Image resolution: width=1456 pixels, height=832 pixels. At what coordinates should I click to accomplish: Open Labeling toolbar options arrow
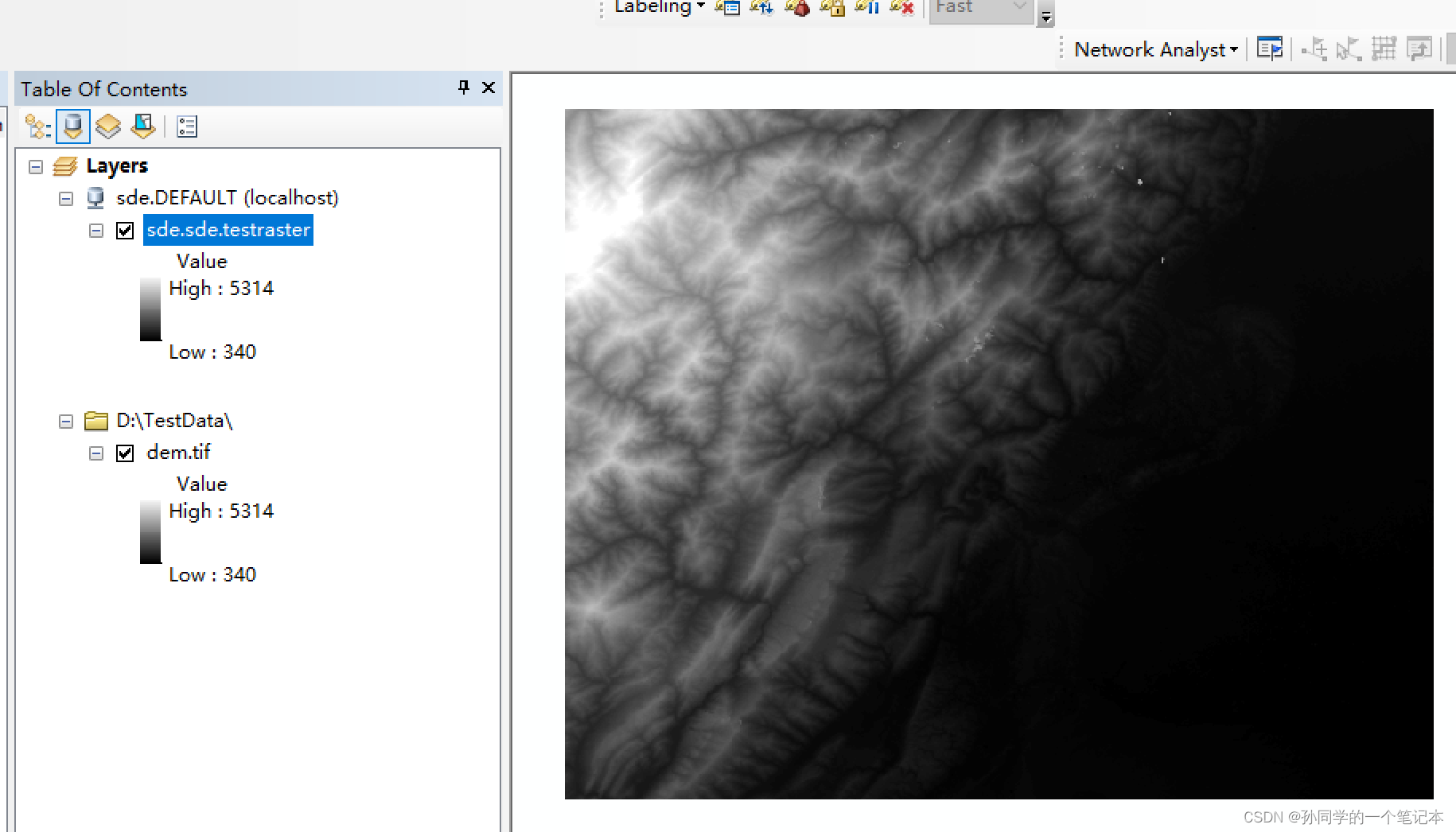click(1046, 15)
